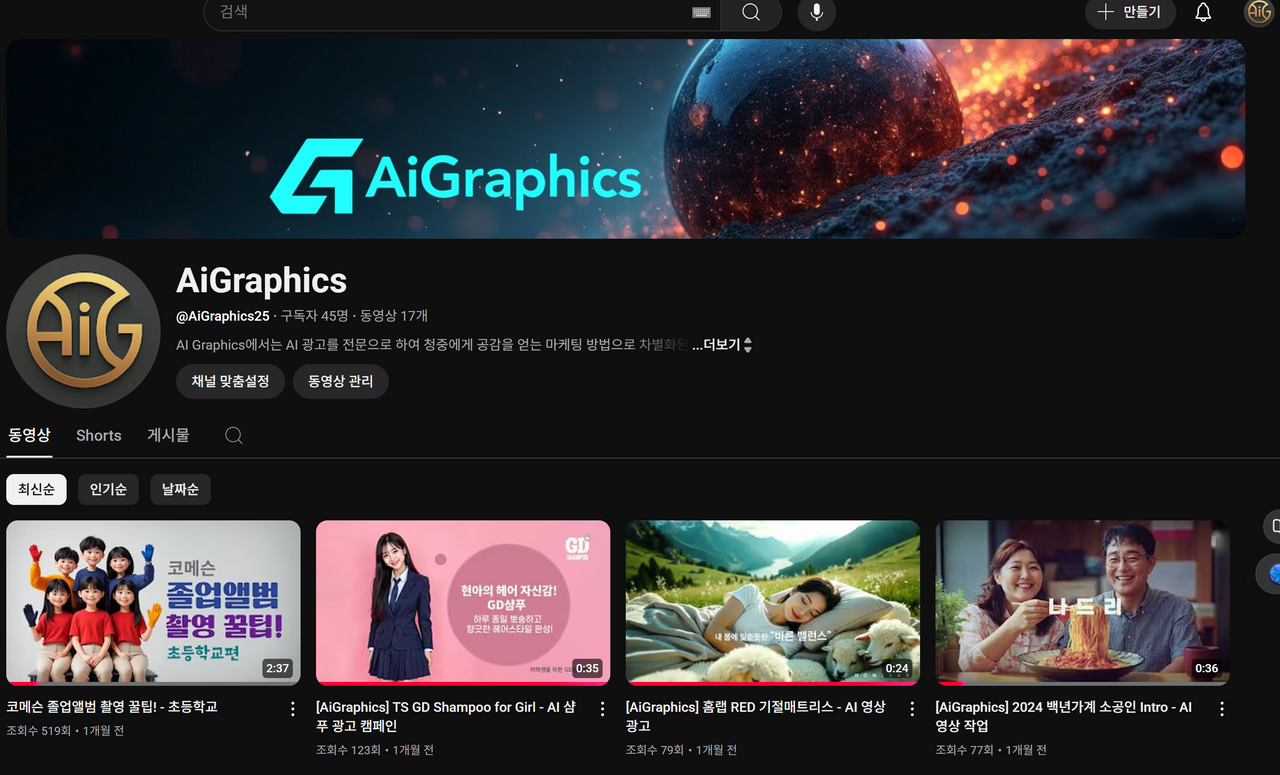Click the 채널 맞춤설정 button
1280x775 pixels.
click(230, 381)
